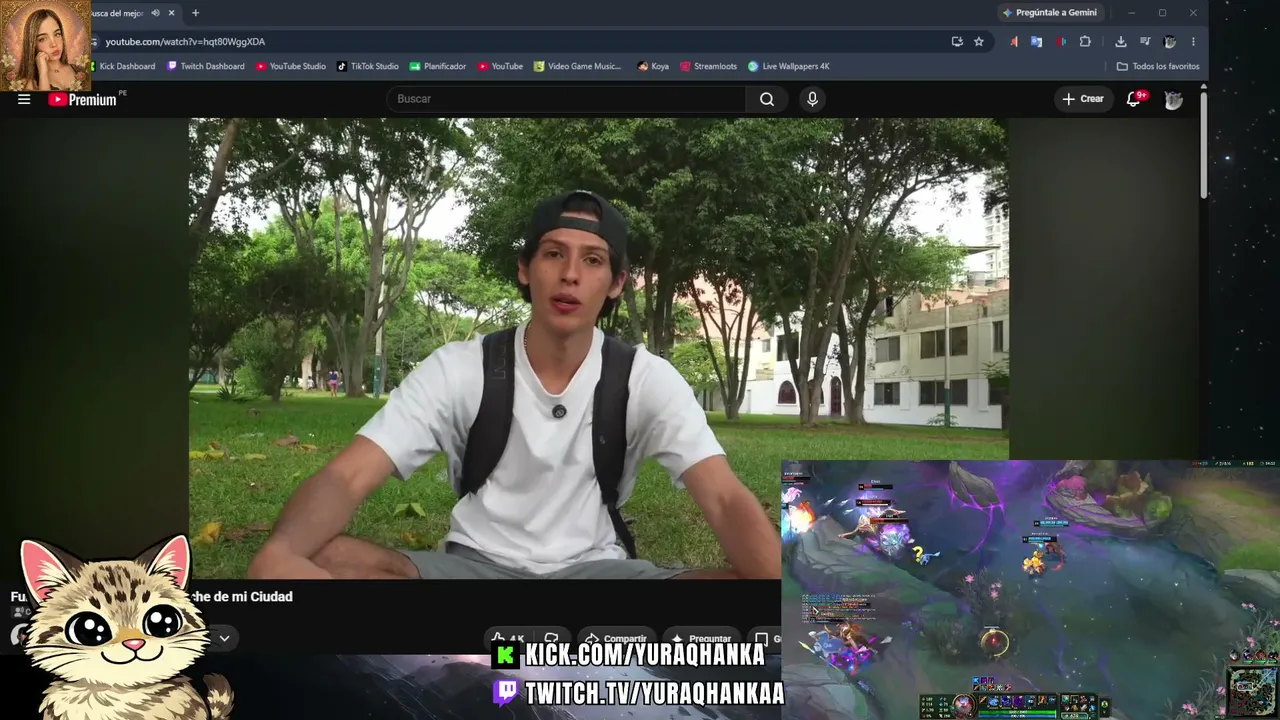The image size is (1280, 720).
Task: Open the Planificador bookmark
Action: 438,67
